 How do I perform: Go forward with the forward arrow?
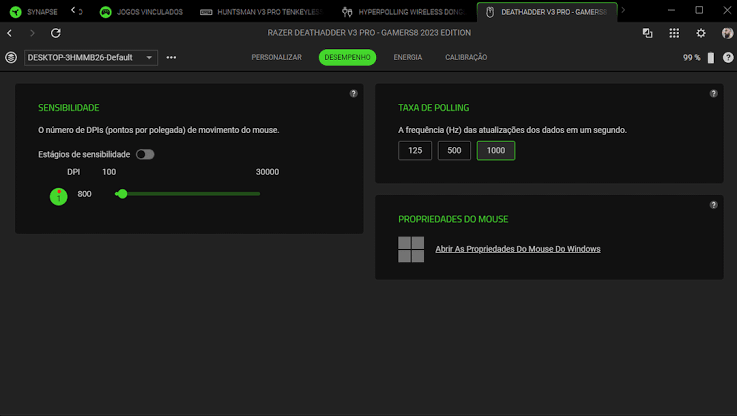click(32, 33)
